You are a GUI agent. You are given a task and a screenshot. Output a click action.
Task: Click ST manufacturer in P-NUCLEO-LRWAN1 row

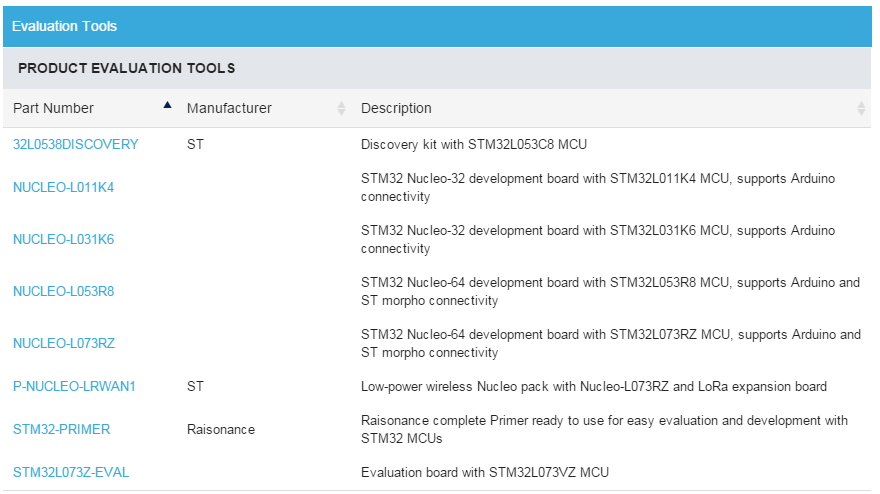pos(195,387)
